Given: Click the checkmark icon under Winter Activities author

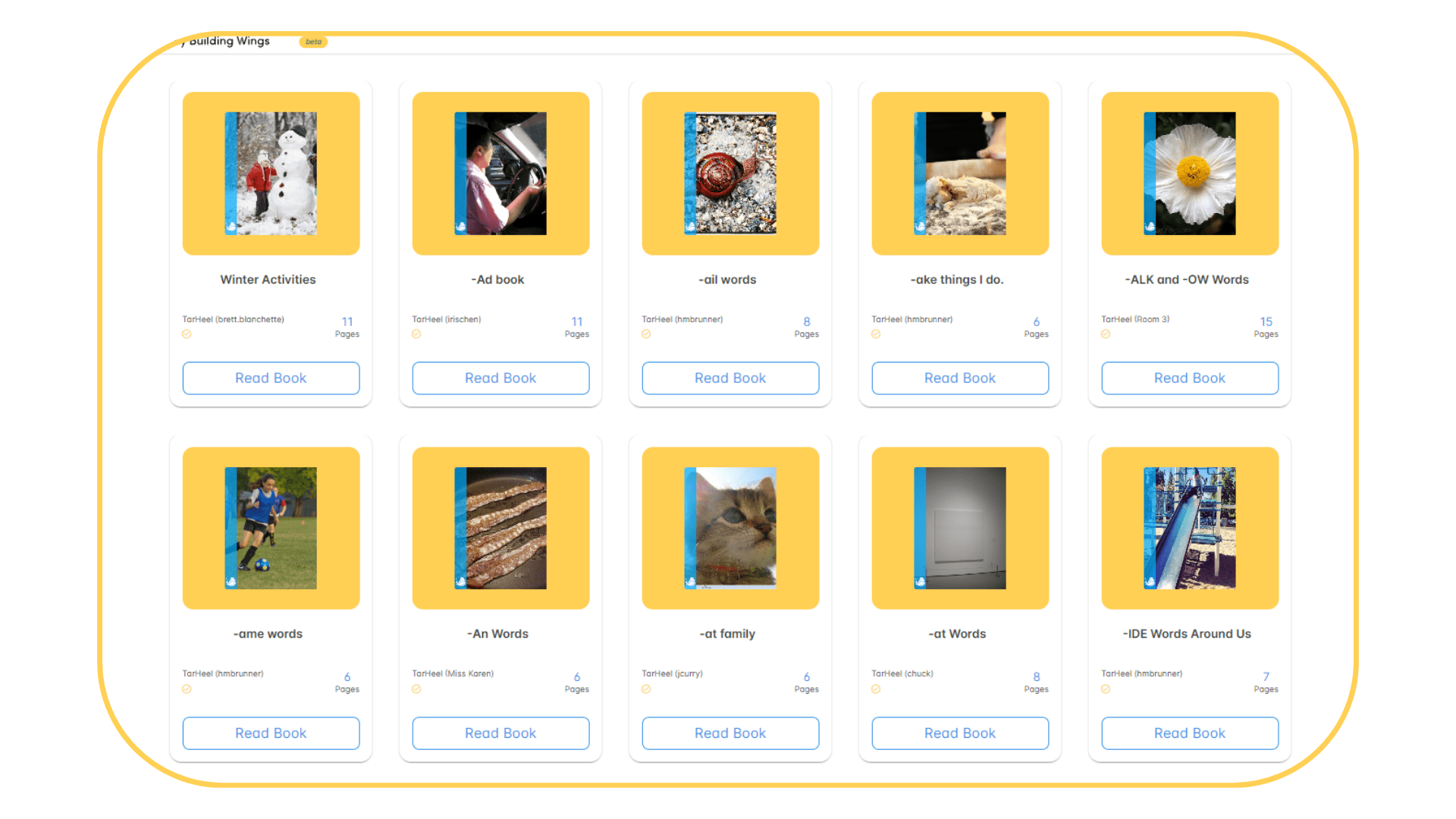Looking at the screenshot, I should tap(187, 334).
